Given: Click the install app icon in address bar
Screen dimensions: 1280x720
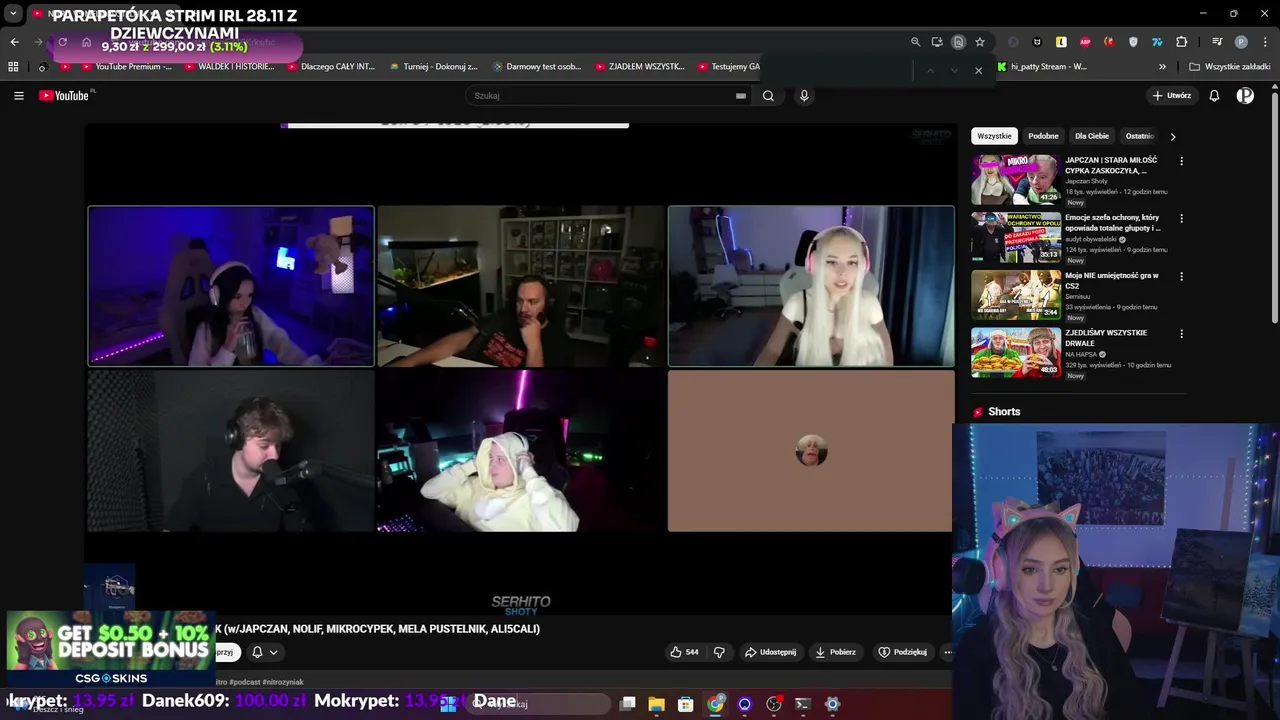Looking at the screenshot, I should point(937,42).
